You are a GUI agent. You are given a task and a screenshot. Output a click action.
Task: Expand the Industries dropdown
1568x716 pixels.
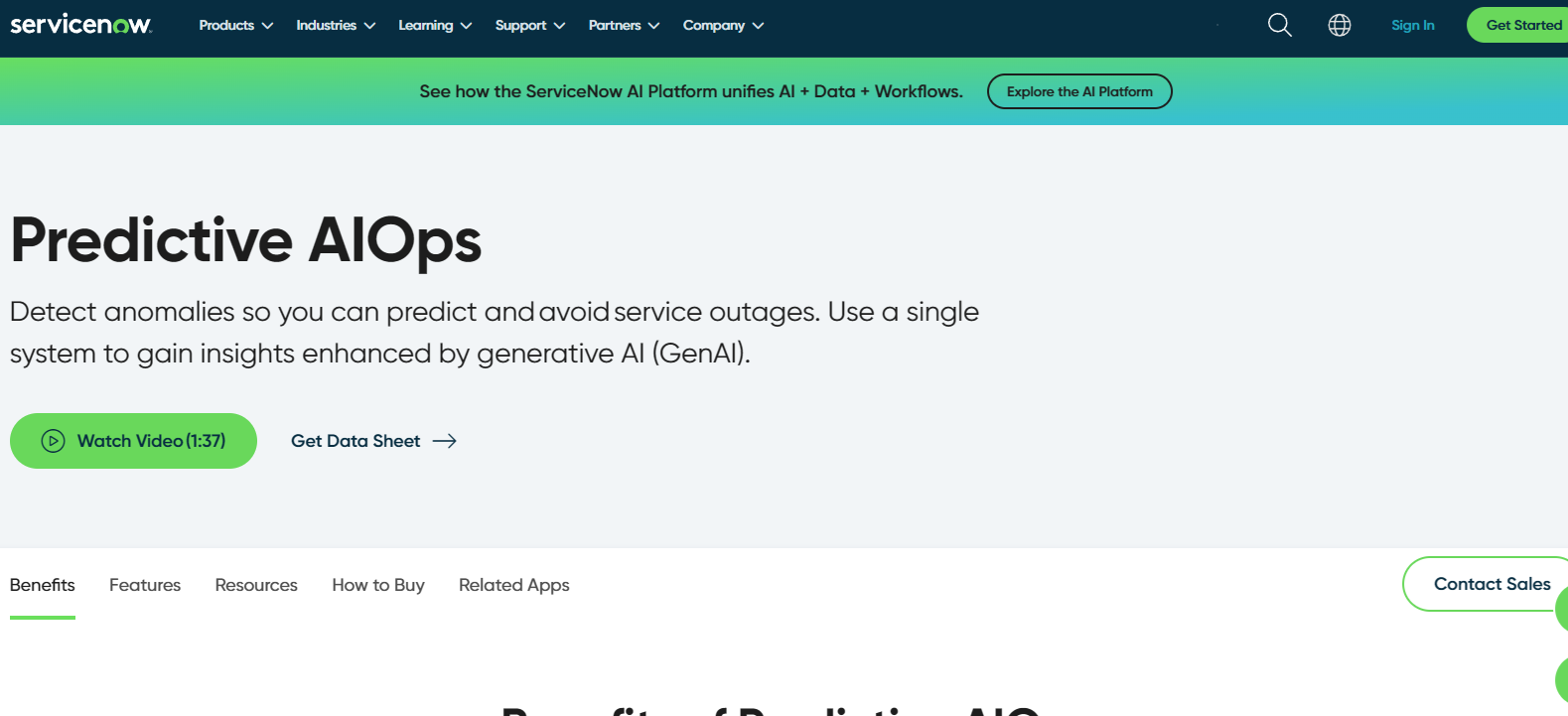[x=336, y=25]
